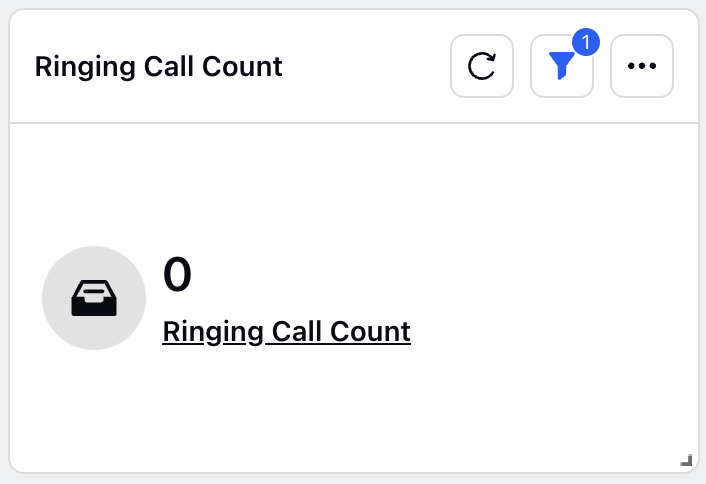This screenshot has width=706, height=484.
Task: Click the number 1 on the filter badge
Action: pyautogui.click(x=586, y=42)
